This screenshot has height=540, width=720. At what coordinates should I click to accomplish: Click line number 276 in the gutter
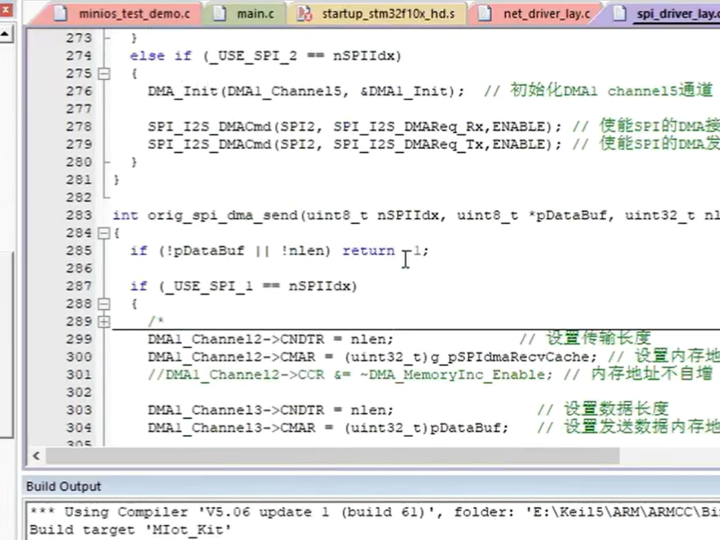(x=78, y=91)
